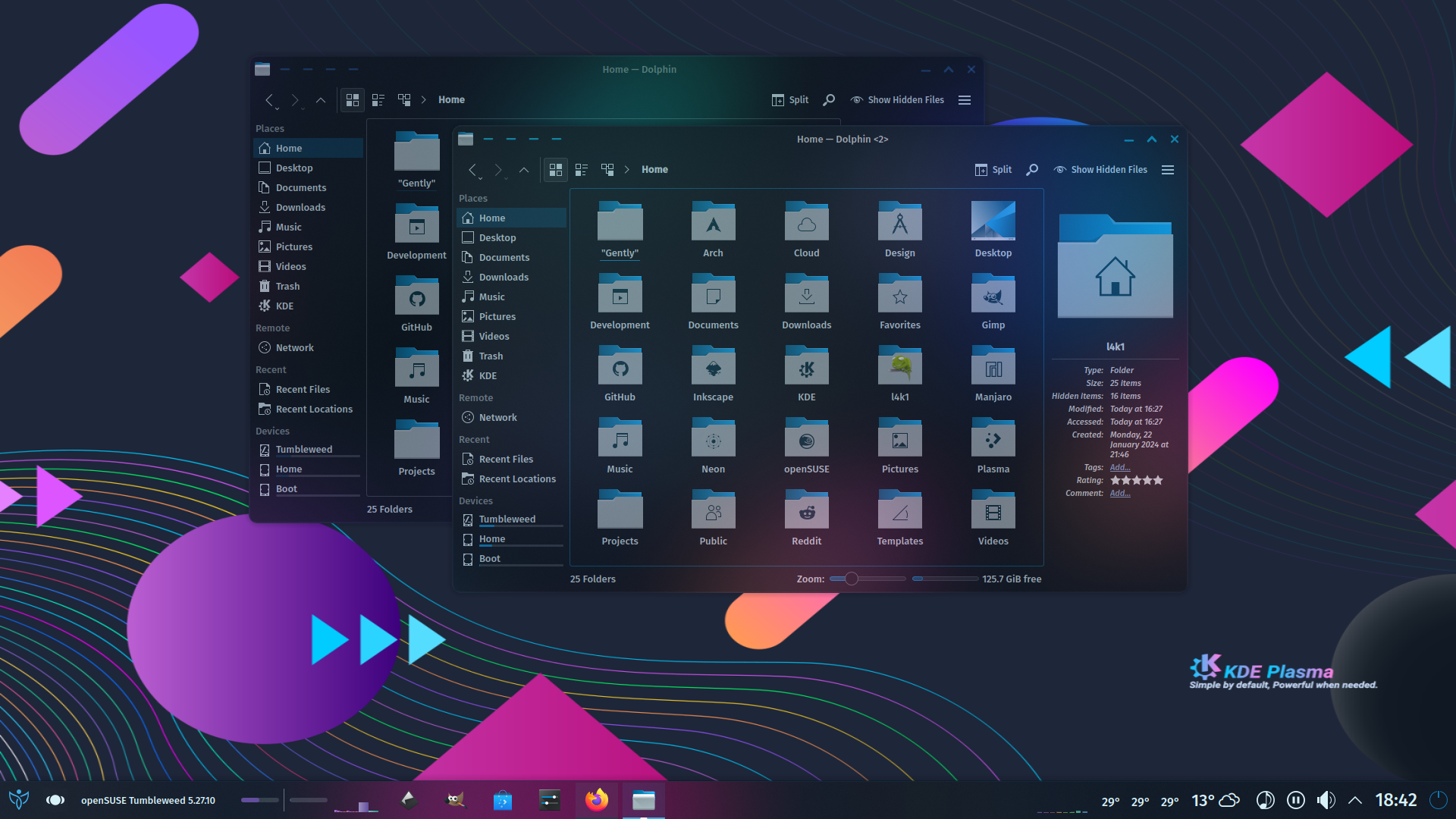Open Discover store from the taskbar
The image size is (1456, 819).
502,799
